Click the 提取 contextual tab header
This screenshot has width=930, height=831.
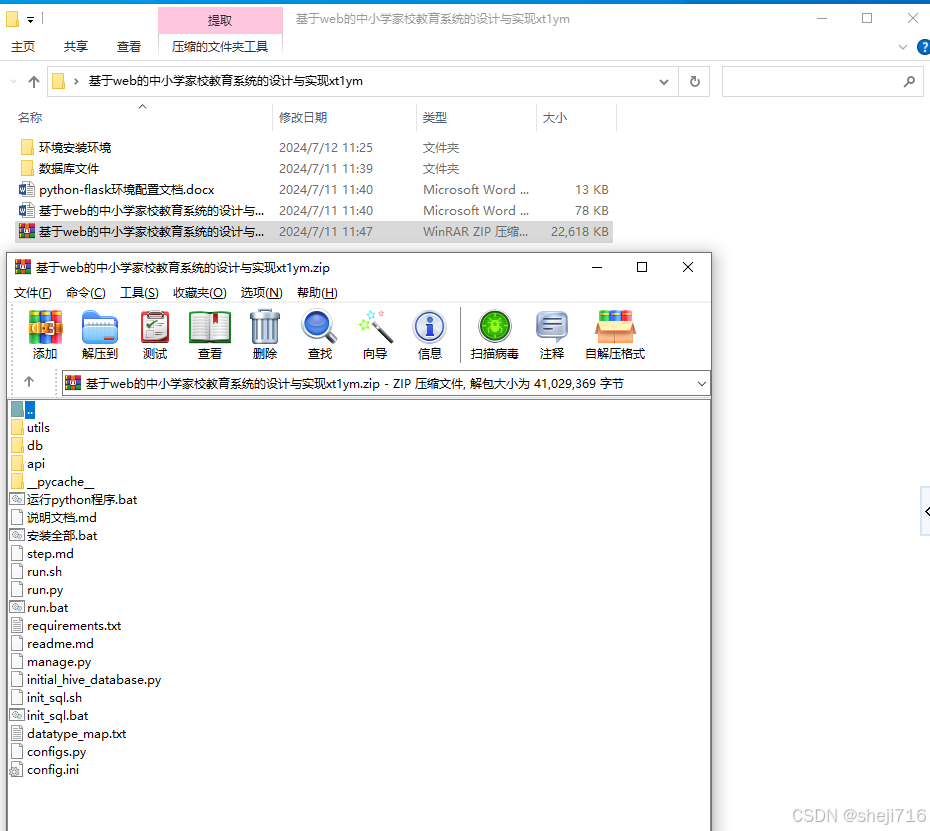coord(220,20)
